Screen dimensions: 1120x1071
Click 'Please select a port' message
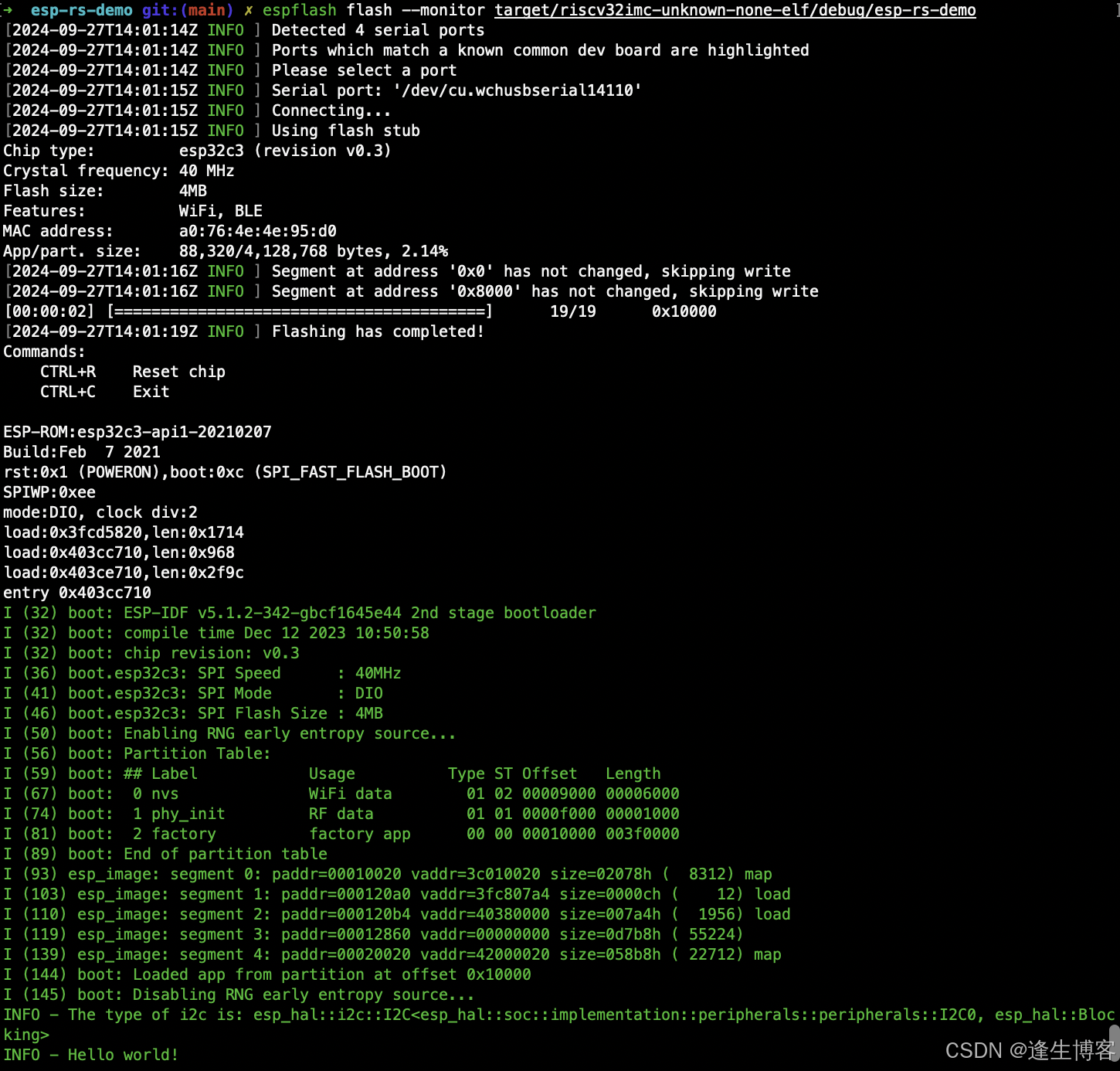364,70
